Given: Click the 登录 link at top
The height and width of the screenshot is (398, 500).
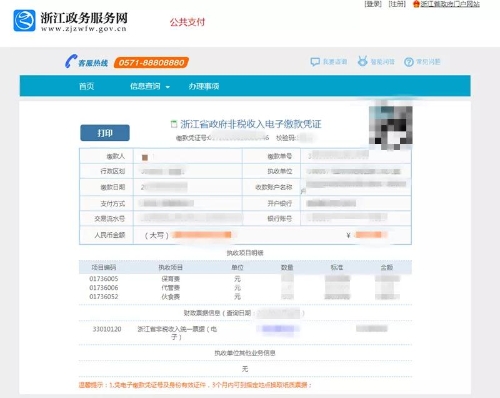Looking at the screenshot, I should coord(373,4).
